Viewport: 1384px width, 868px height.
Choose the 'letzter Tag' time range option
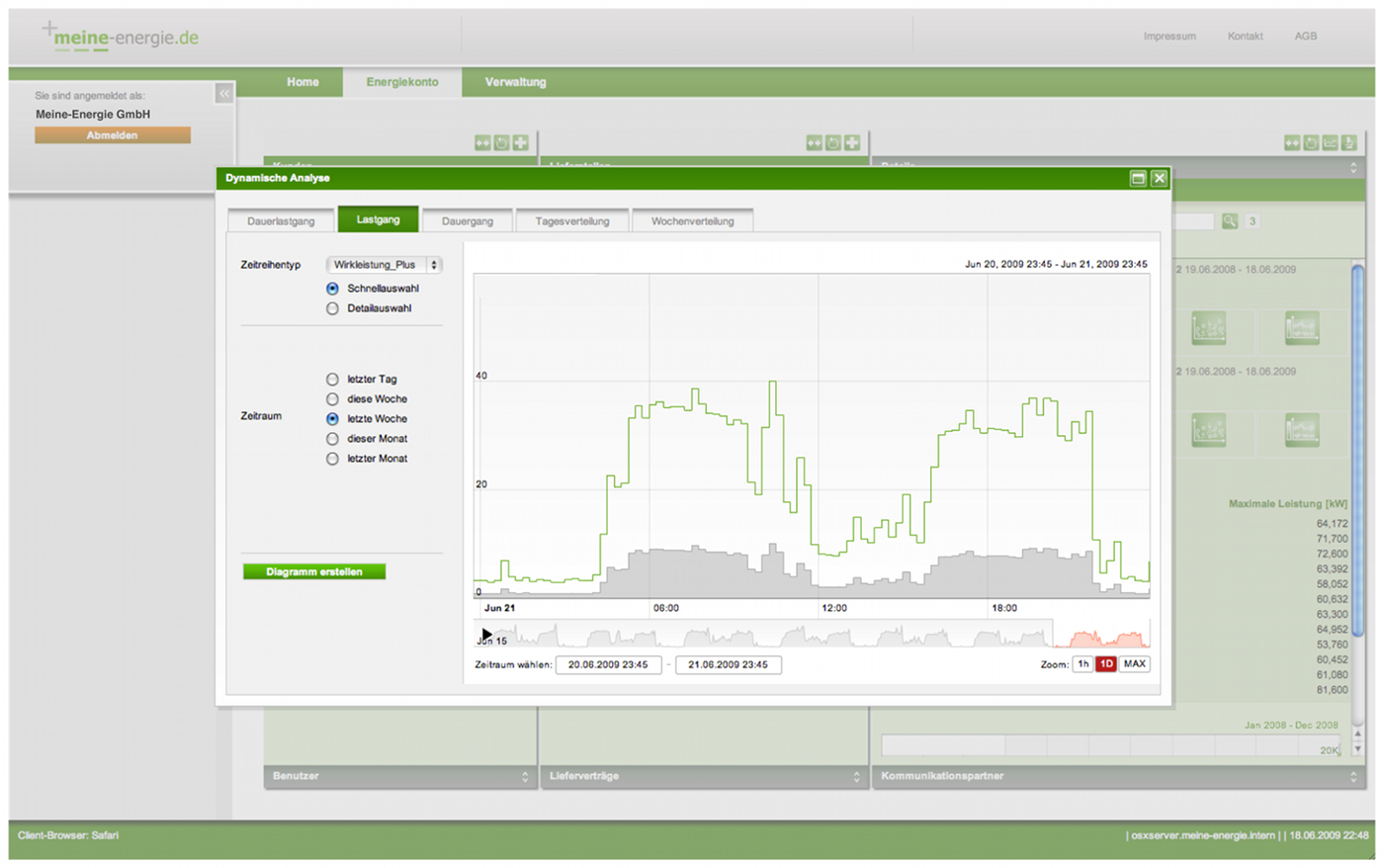332,380
